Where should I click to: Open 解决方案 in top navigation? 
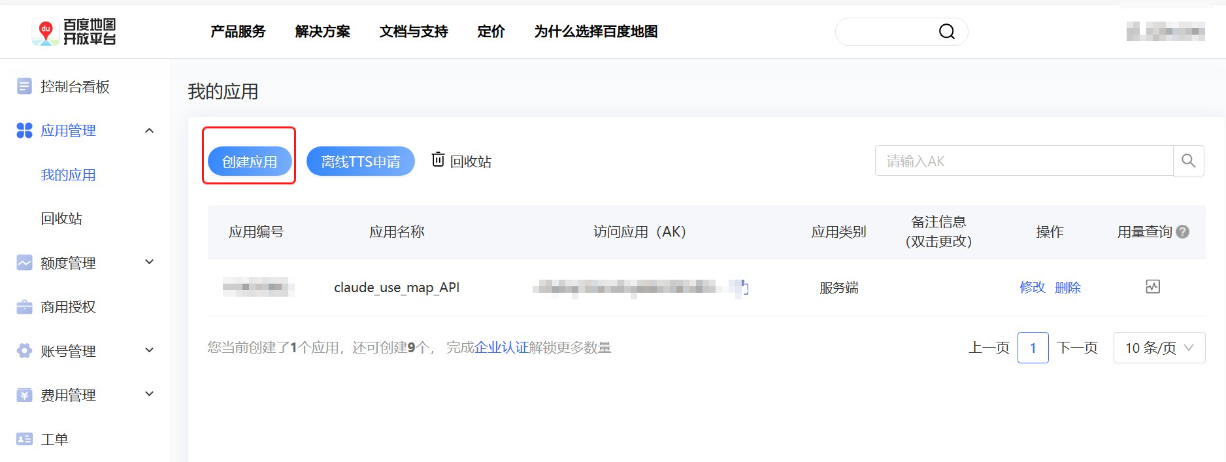click(x=323, y=31)
